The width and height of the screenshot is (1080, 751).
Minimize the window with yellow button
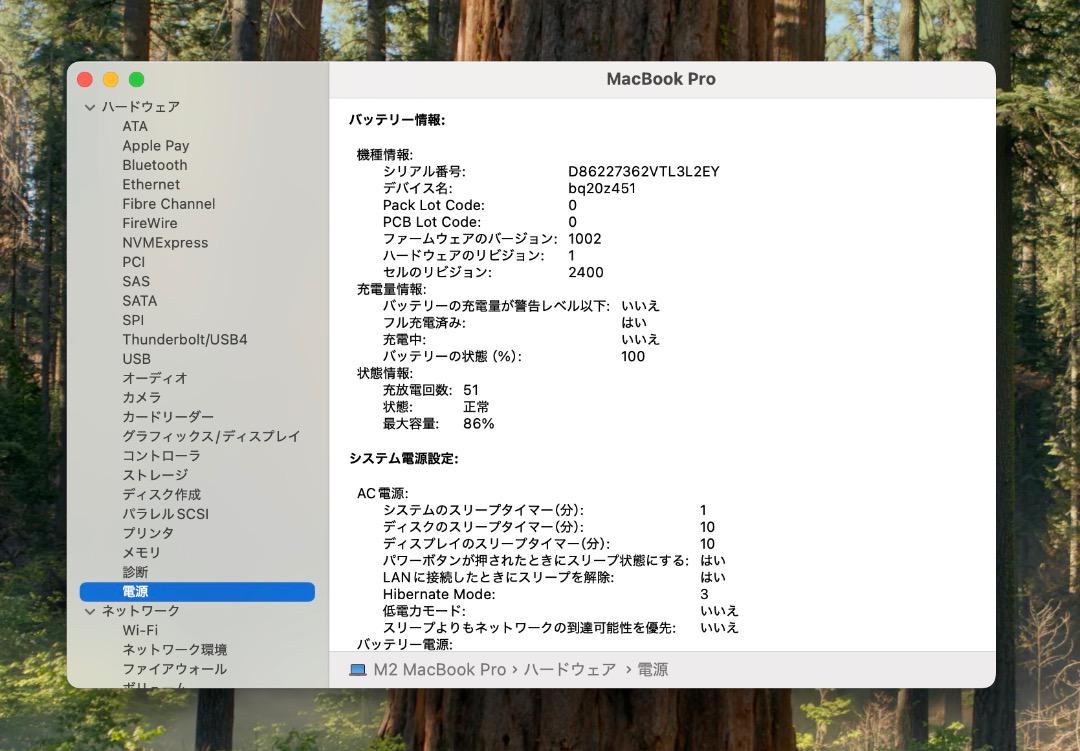111,79
